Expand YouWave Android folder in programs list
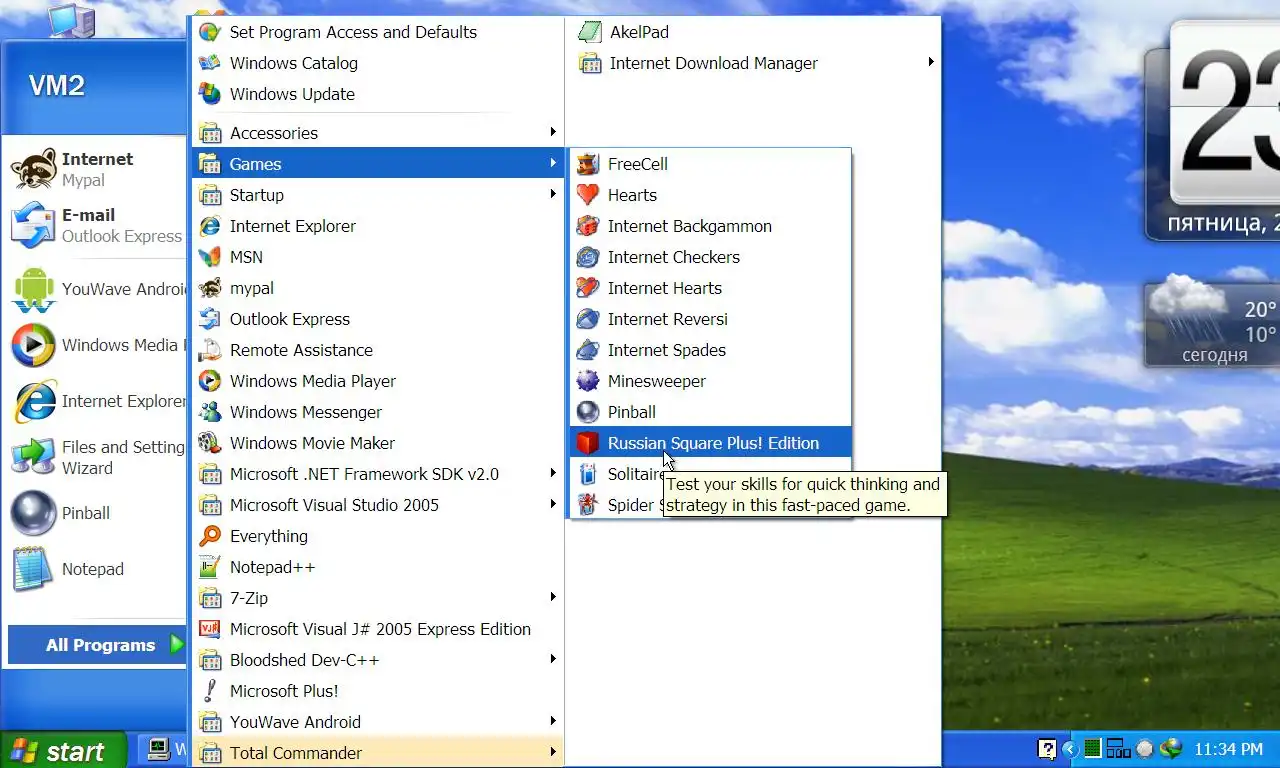This screenshot has width=1280, height=768. 378,722
